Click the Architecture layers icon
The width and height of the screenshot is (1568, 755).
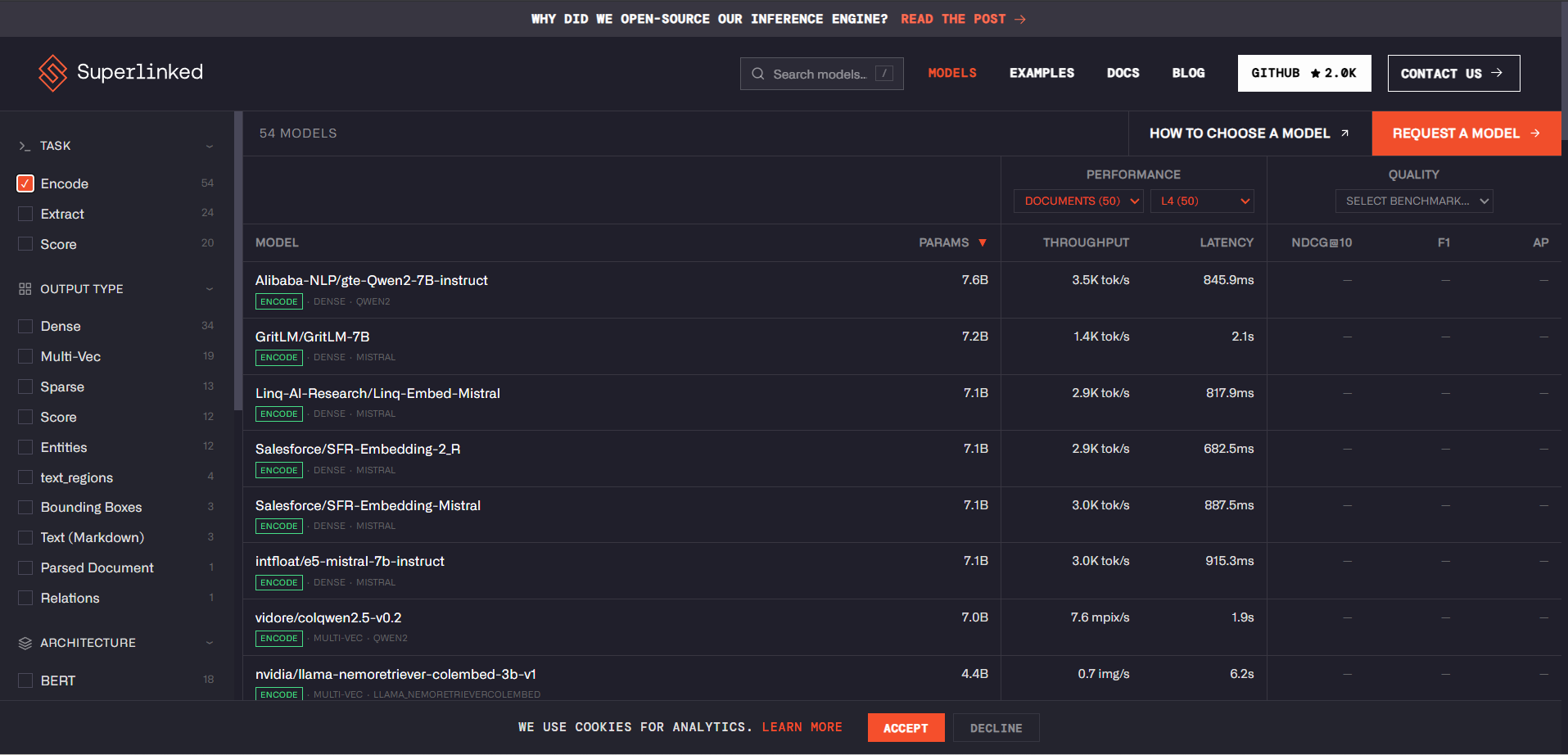25,643
